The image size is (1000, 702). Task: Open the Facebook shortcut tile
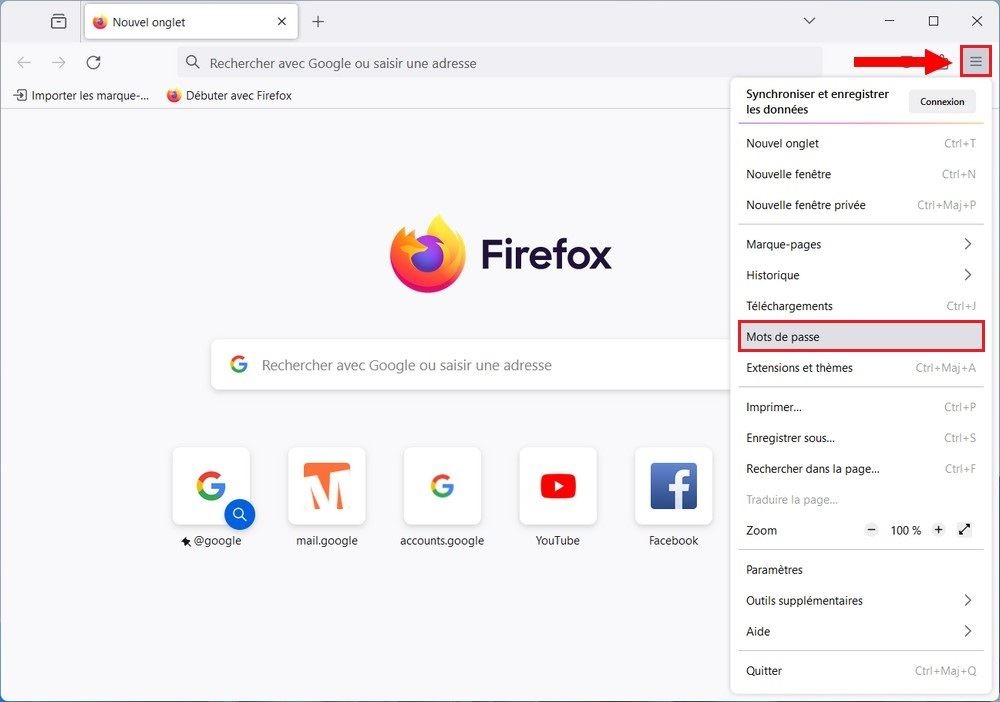(672, 486)
